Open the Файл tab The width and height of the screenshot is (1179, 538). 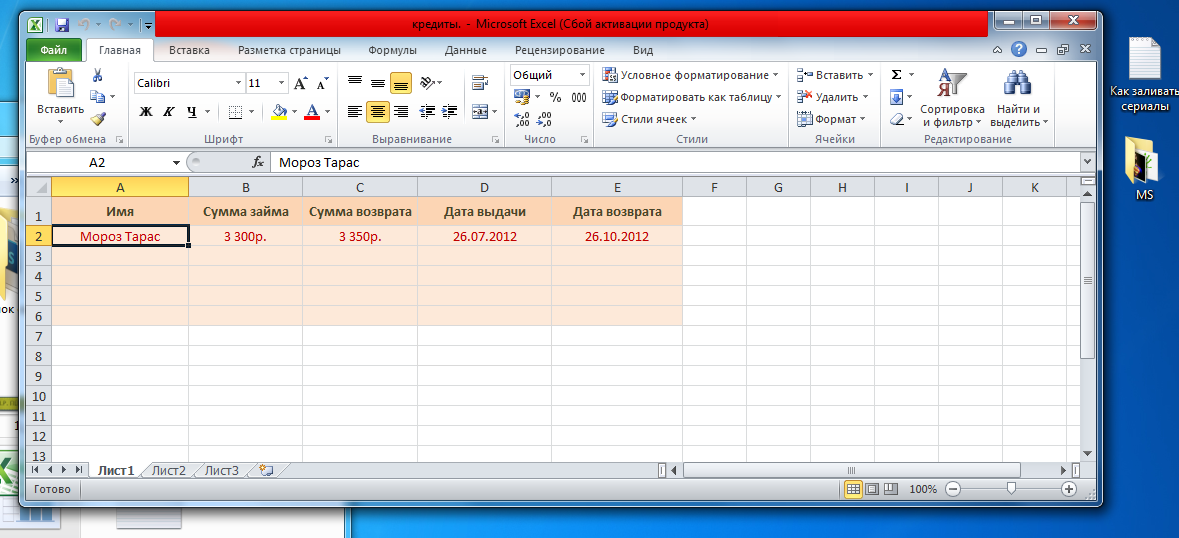[x=53, y=50]
